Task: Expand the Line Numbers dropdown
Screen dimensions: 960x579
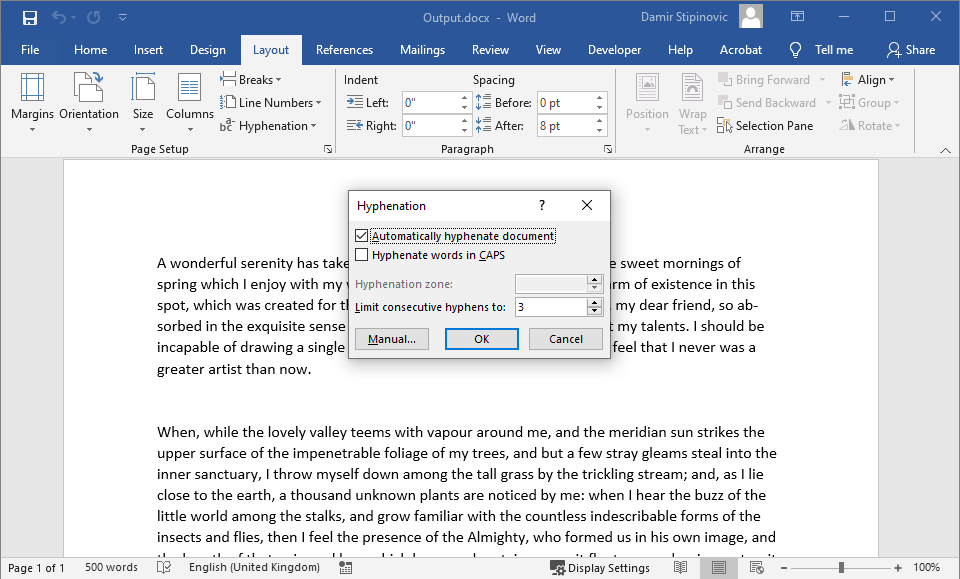Action: (271, 103)
